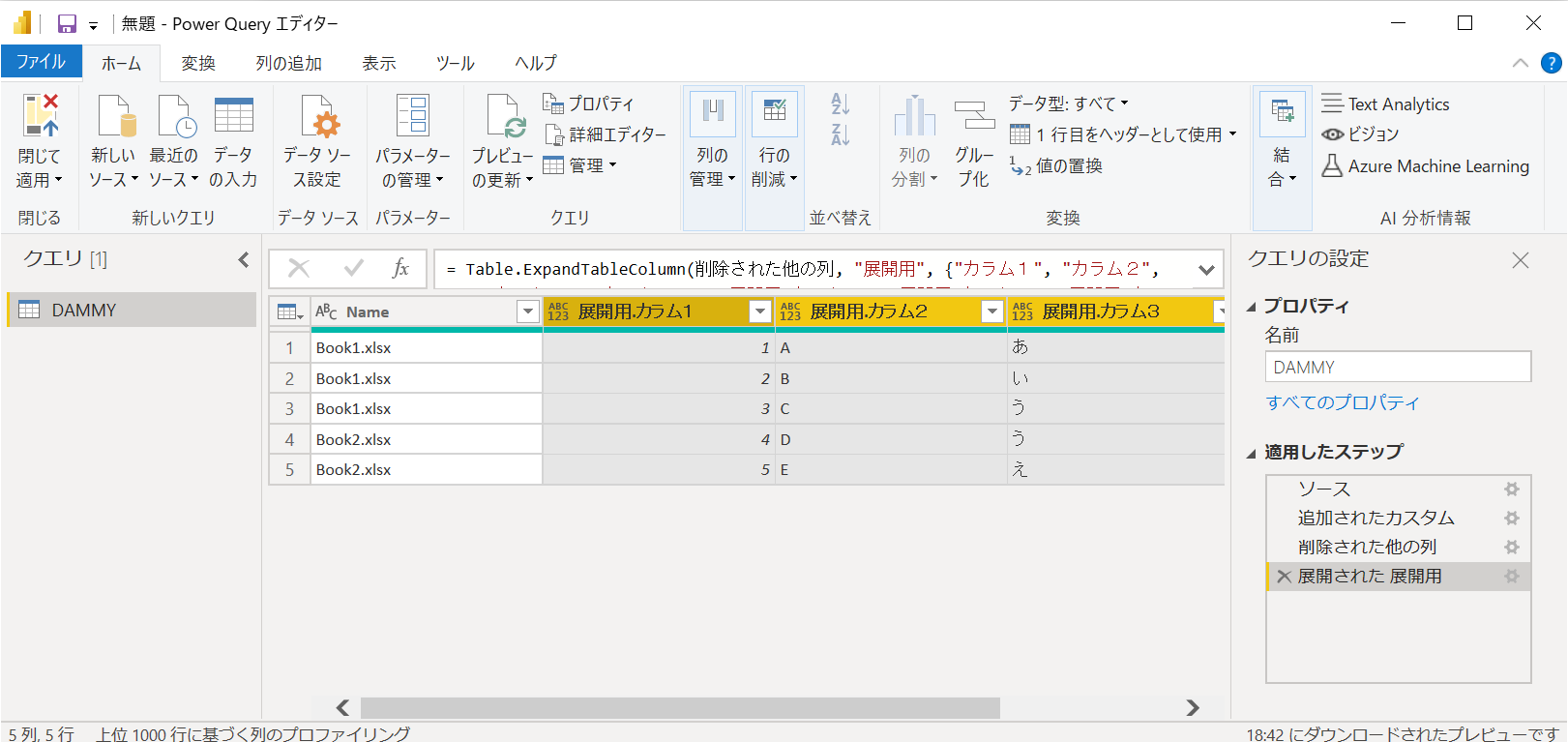This screenshot has width=1568, height=742.
Task: Click the Combine (結合) icon
Action: point(1283,112)
